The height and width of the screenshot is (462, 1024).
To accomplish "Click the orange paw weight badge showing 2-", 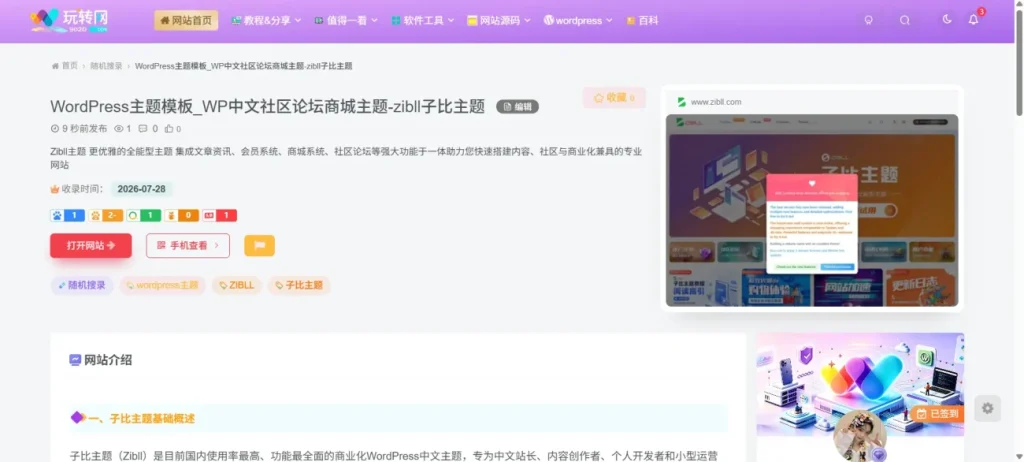I will pyautogui.click(x=106, y=216).
